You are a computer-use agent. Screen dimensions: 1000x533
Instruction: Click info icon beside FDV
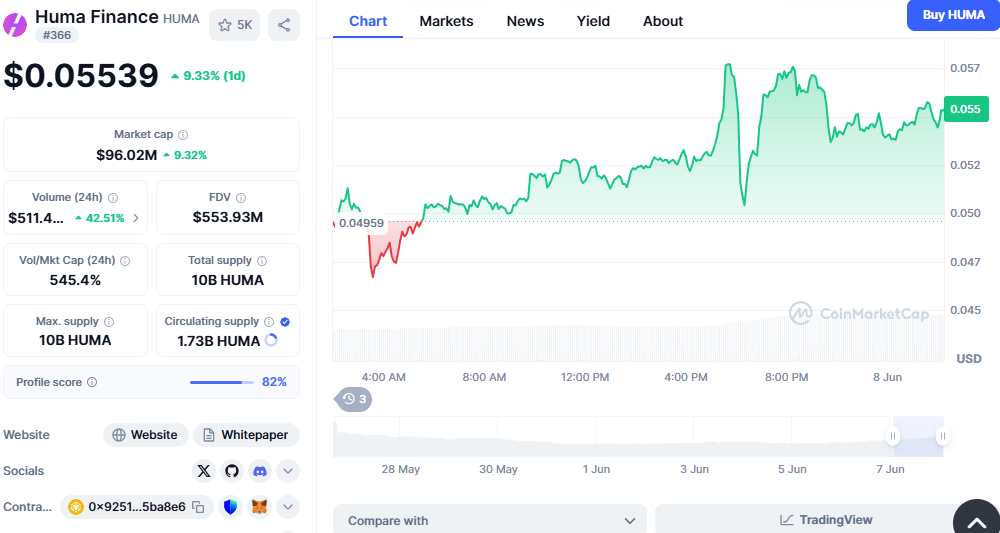click(x=240, y=198)
